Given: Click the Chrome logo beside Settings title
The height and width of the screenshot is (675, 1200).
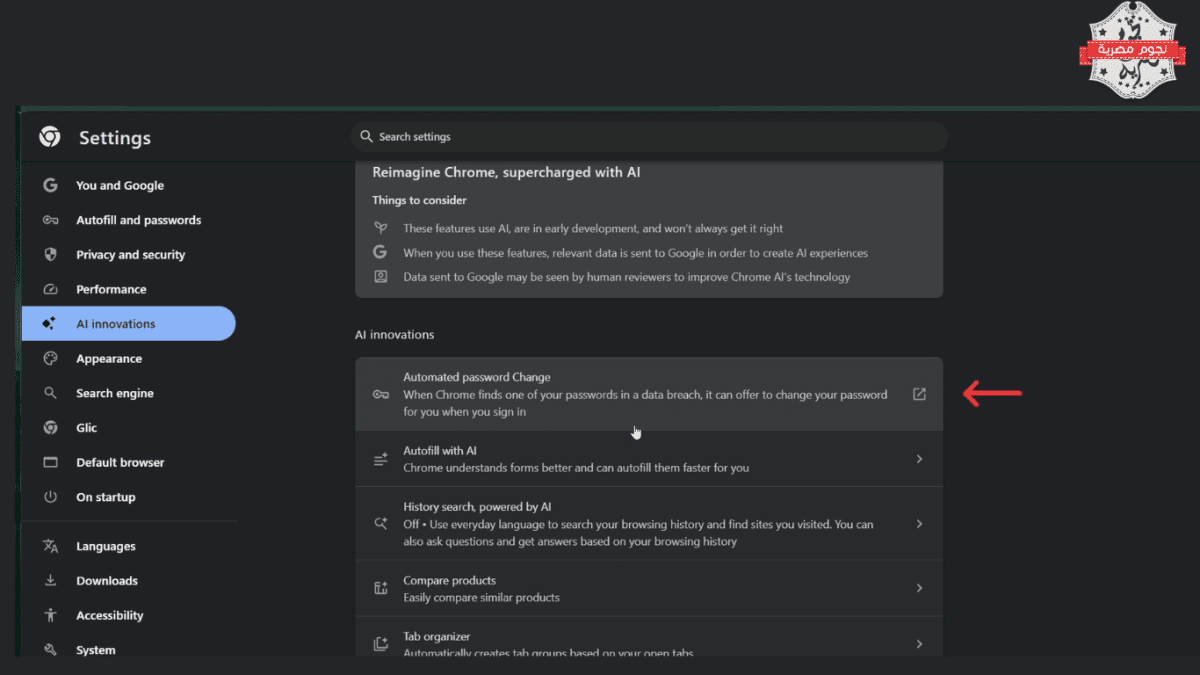Looking at the screenshot, I should coord(50,137).
